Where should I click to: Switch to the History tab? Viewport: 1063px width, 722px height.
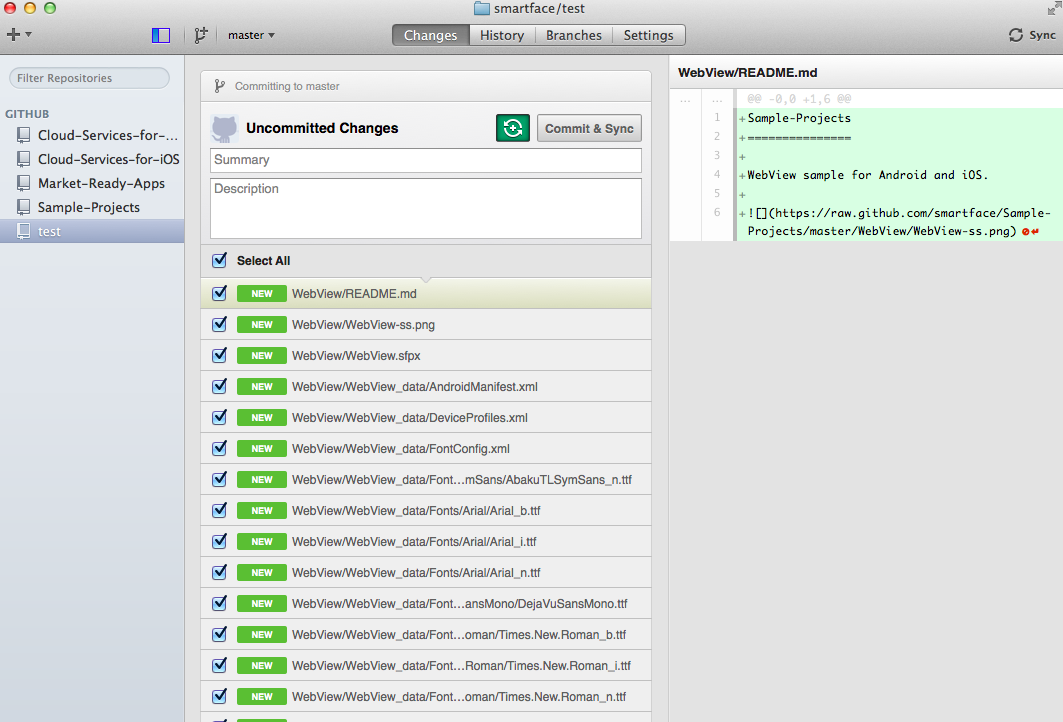click(x=502, y=35)
